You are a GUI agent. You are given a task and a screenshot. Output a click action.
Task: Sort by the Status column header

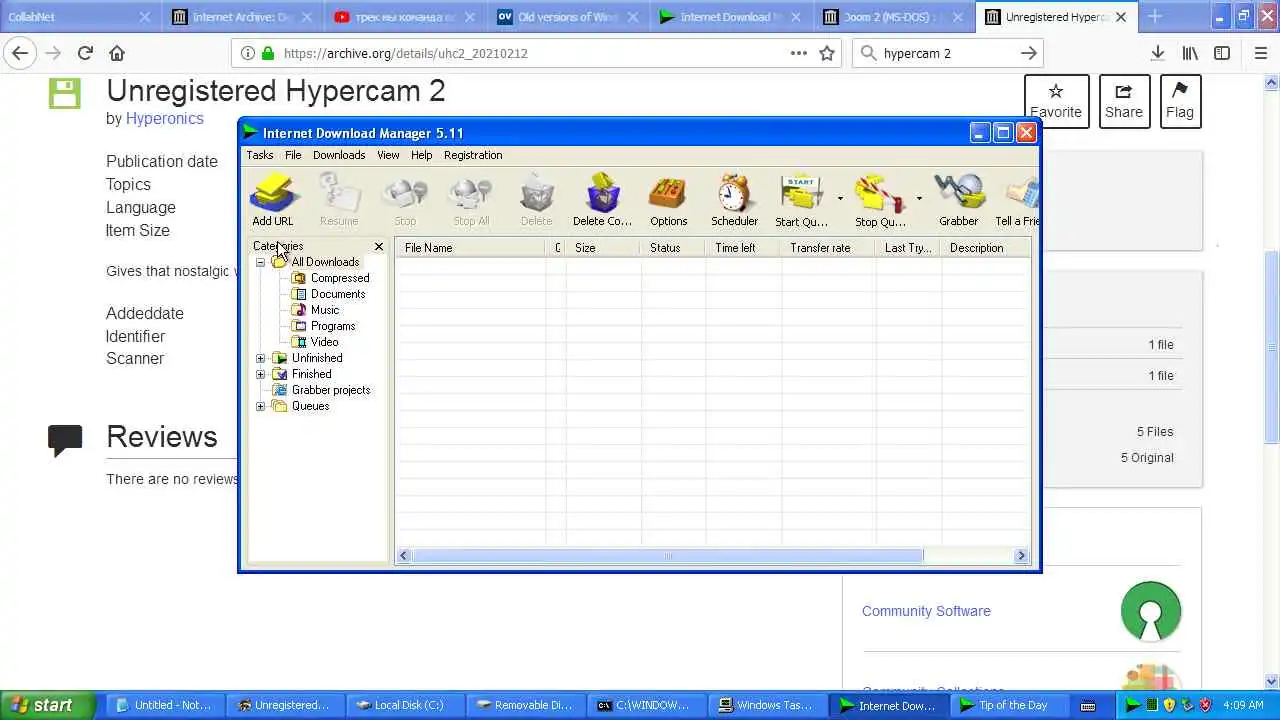tap(673, 248)
